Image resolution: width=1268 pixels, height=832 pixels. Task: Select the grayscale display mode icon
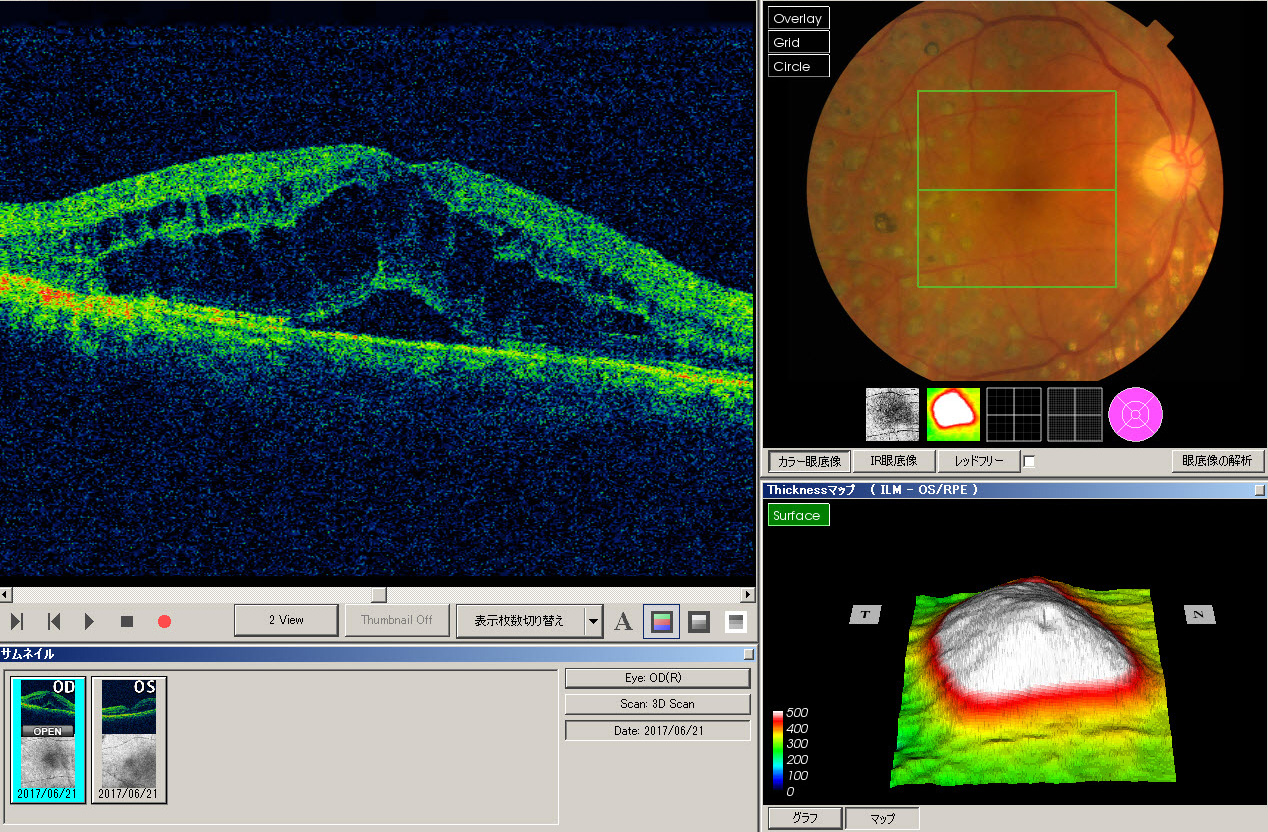(x=700, y=621)
